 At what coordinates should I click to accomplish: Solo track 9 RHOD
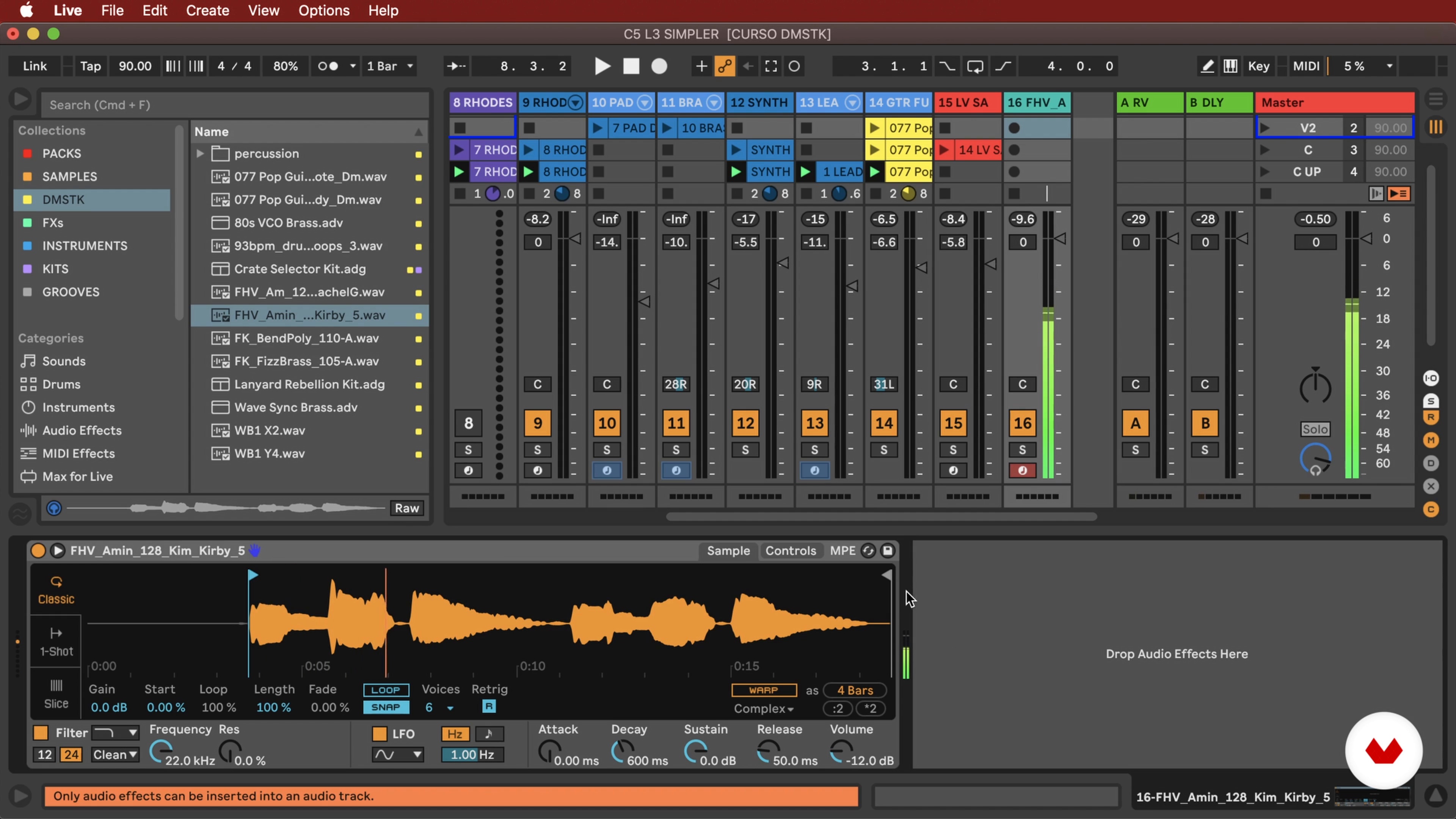click(x=537, y=450)
